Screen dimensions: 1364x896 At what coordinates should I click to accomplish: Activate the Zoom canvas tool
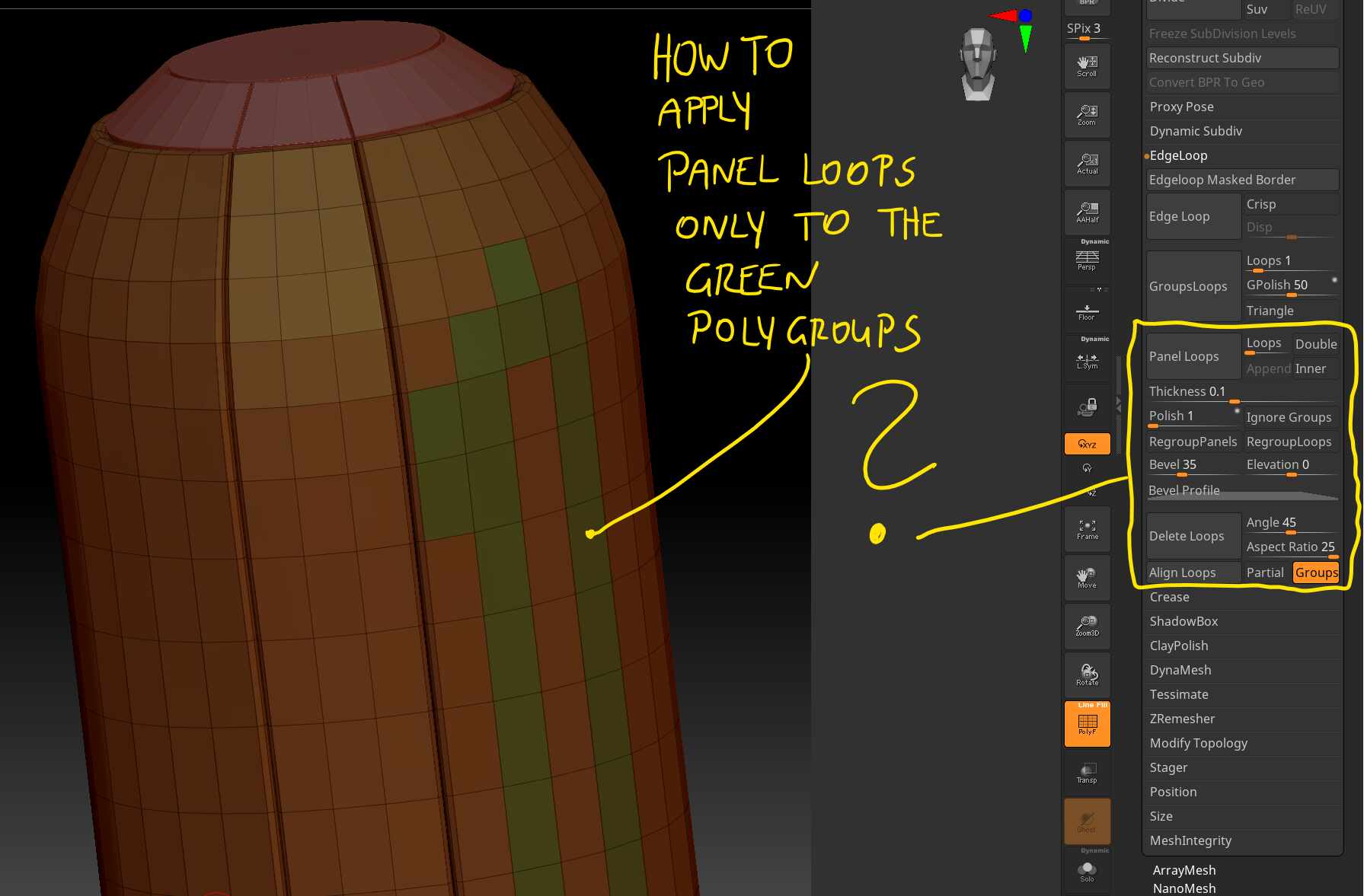tap(1087, 115)
